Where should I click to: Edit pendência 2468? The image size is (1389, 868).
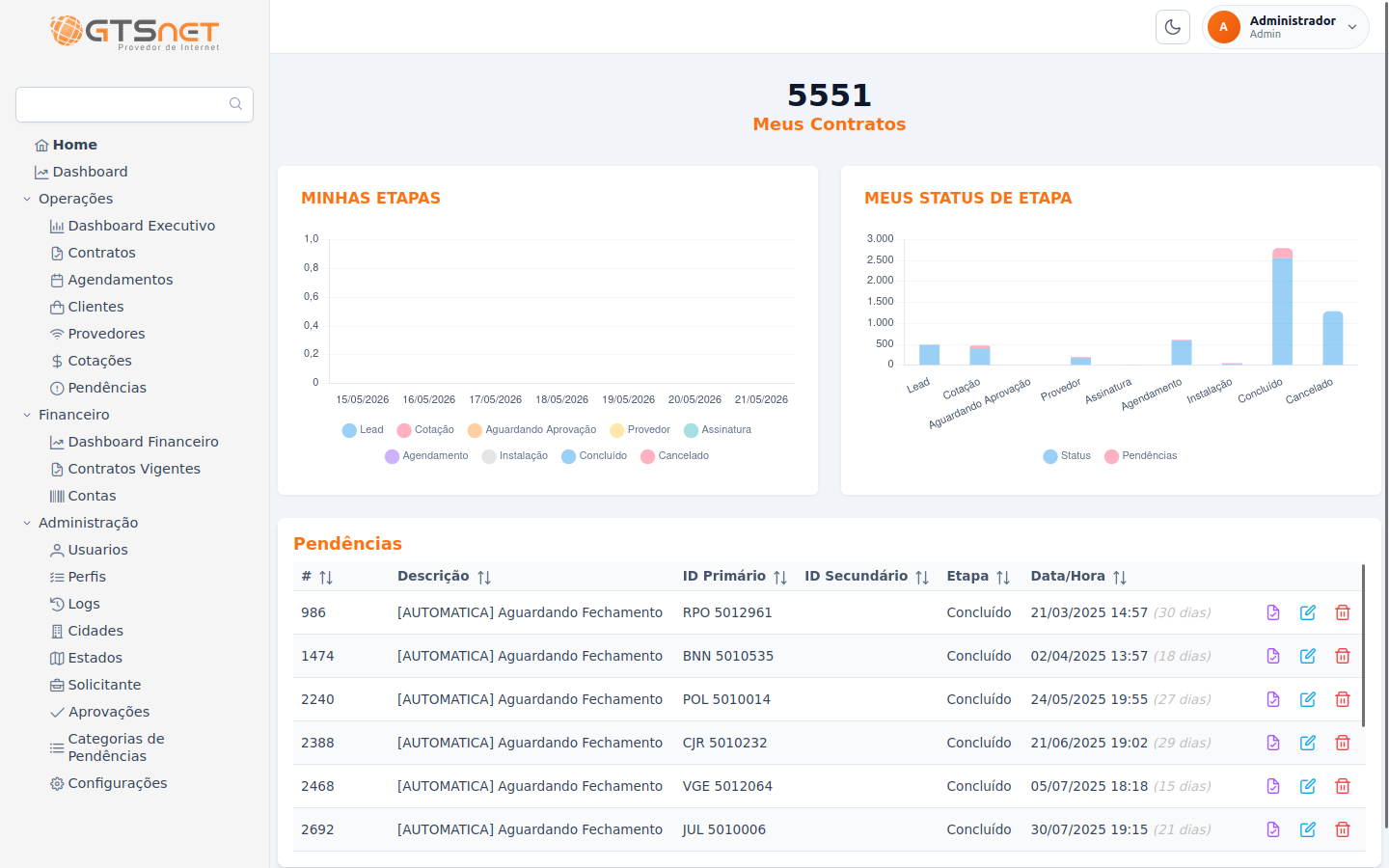coord(1308,786)
